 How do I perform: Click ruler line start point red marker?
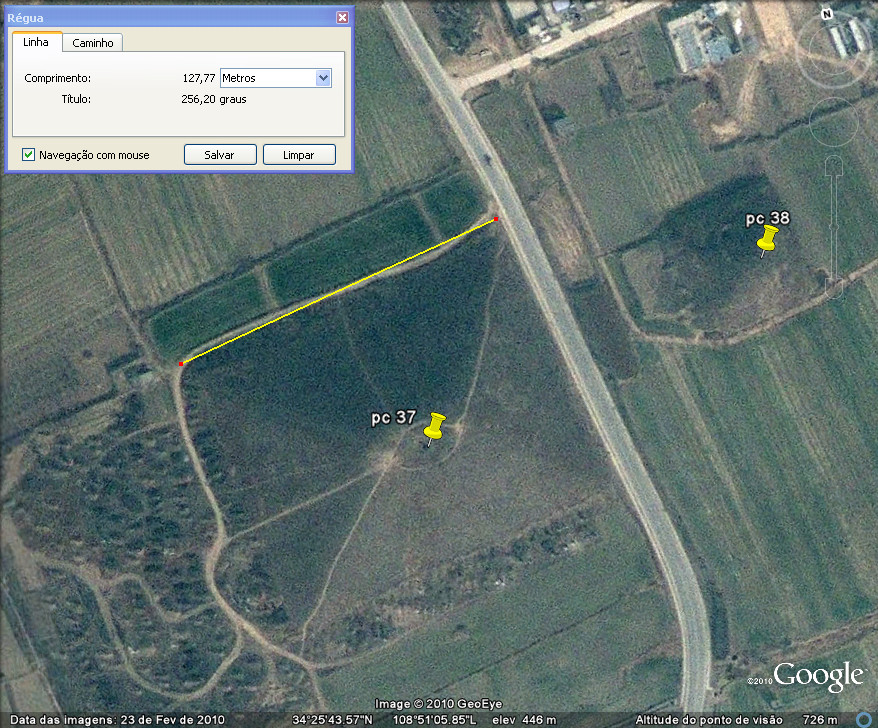click(x=181, y=363)
